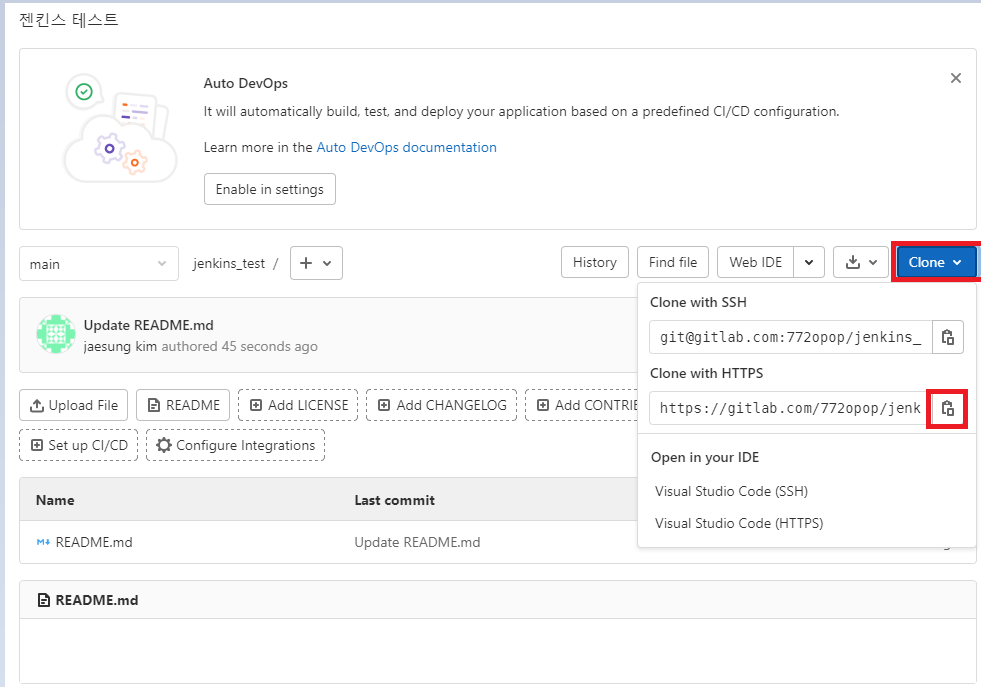Click the Name column header
The width and height of the screenshot is (981, 687).
(55, 500)
